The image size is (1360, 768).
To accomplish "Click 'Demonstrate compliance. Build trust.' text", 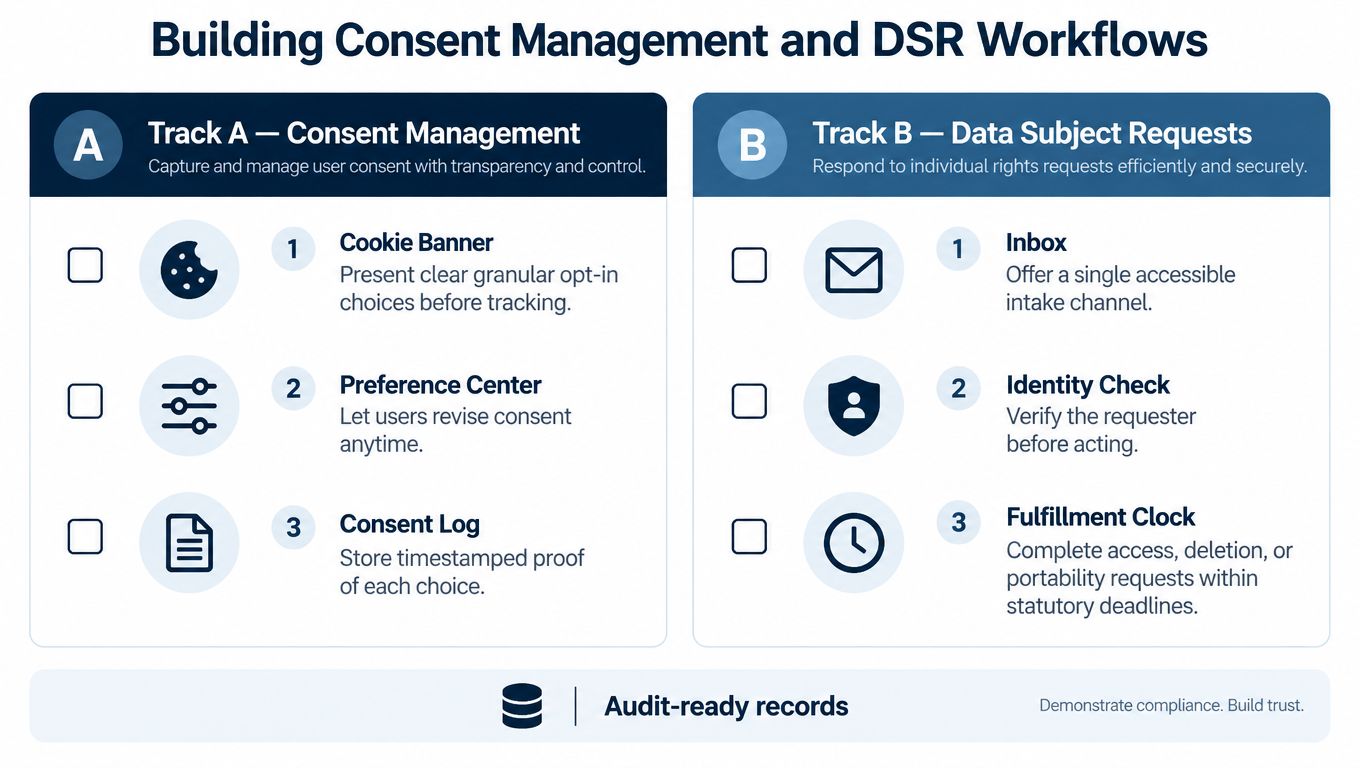I will (x=1171, y=706).
